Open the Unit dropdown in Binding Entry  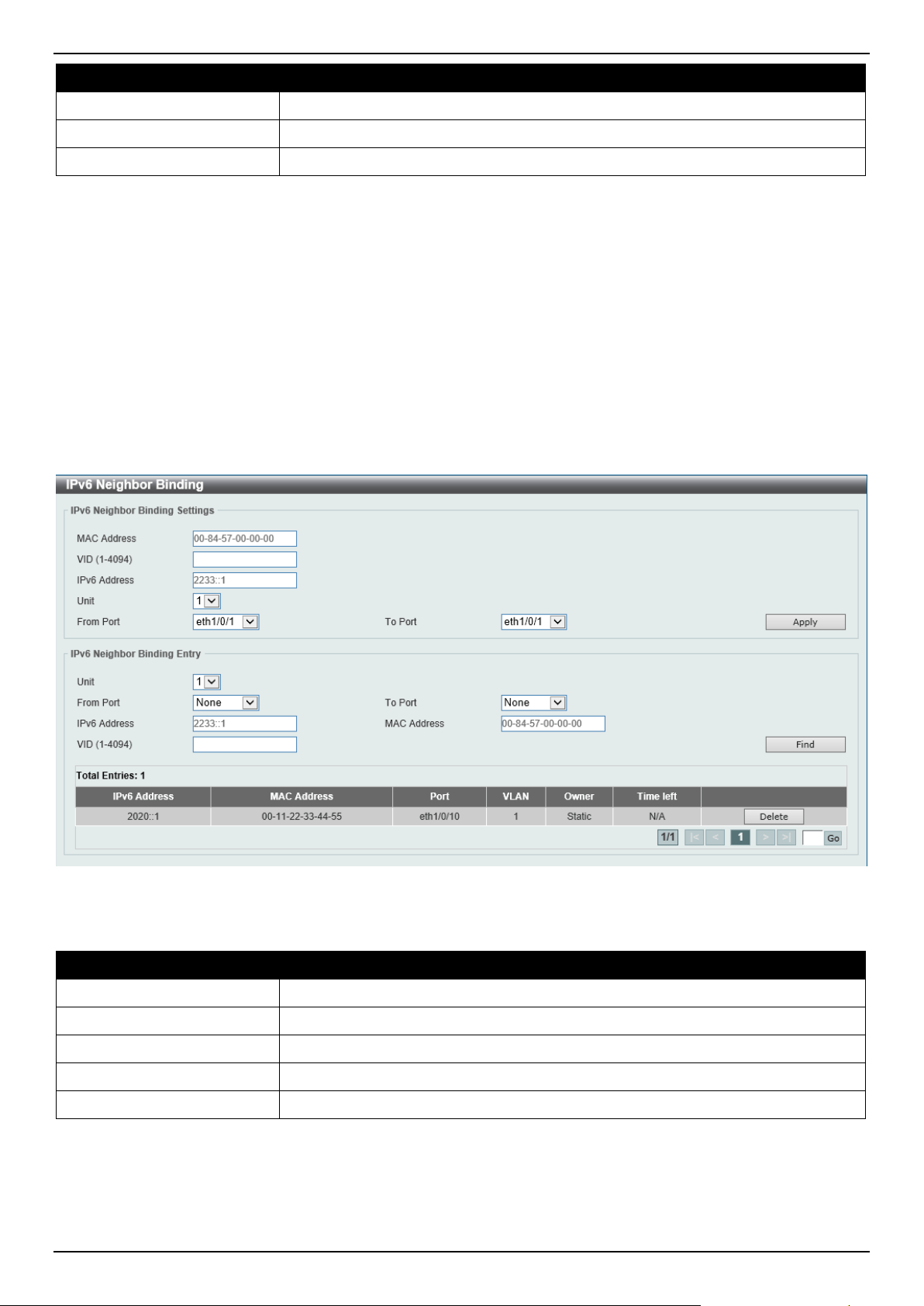point(207,682)
